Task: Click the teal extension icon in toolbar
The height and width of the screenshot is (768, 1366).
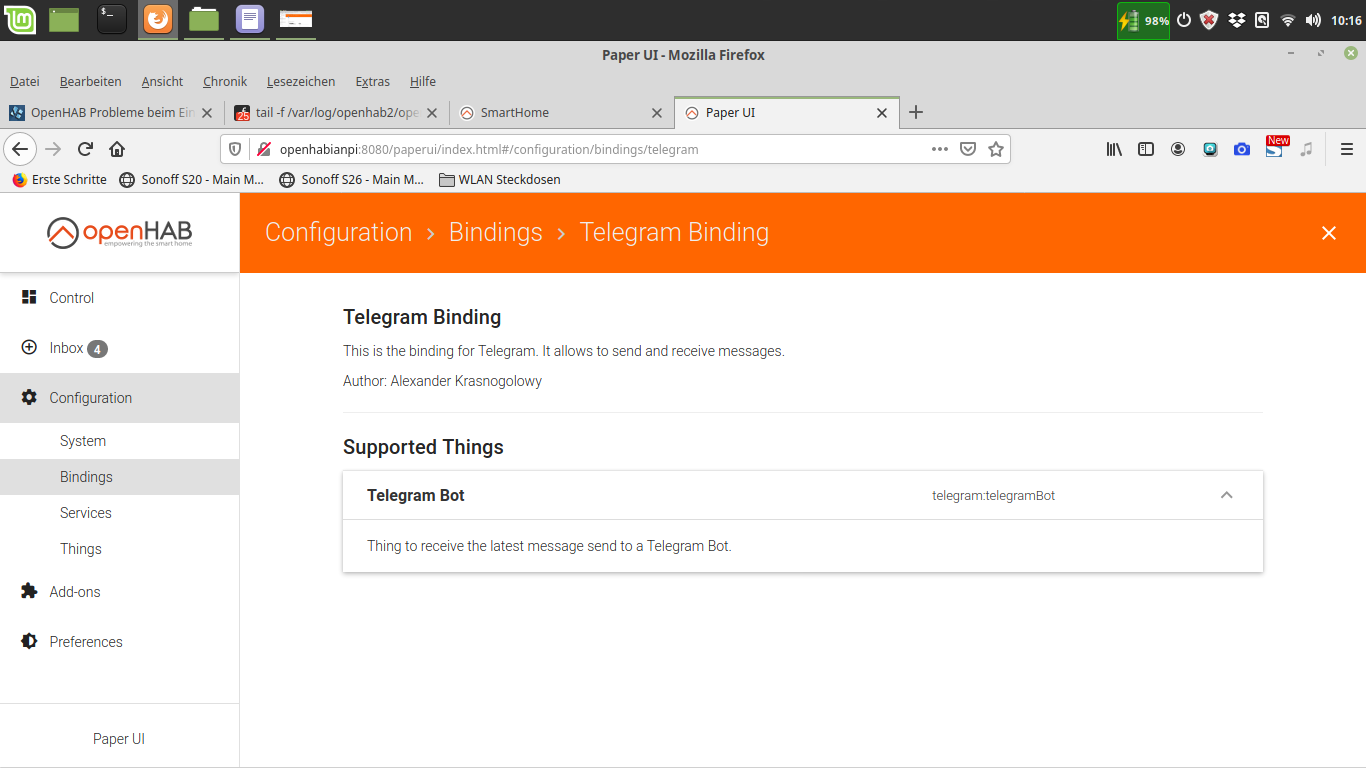Action: pos(1210,149)
